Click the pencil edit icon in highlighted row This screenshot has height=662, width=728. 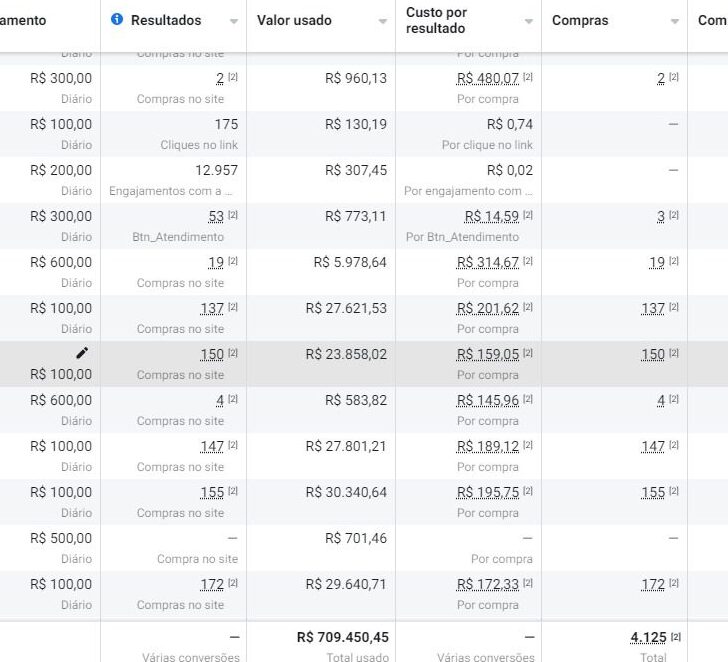[82, 353]
